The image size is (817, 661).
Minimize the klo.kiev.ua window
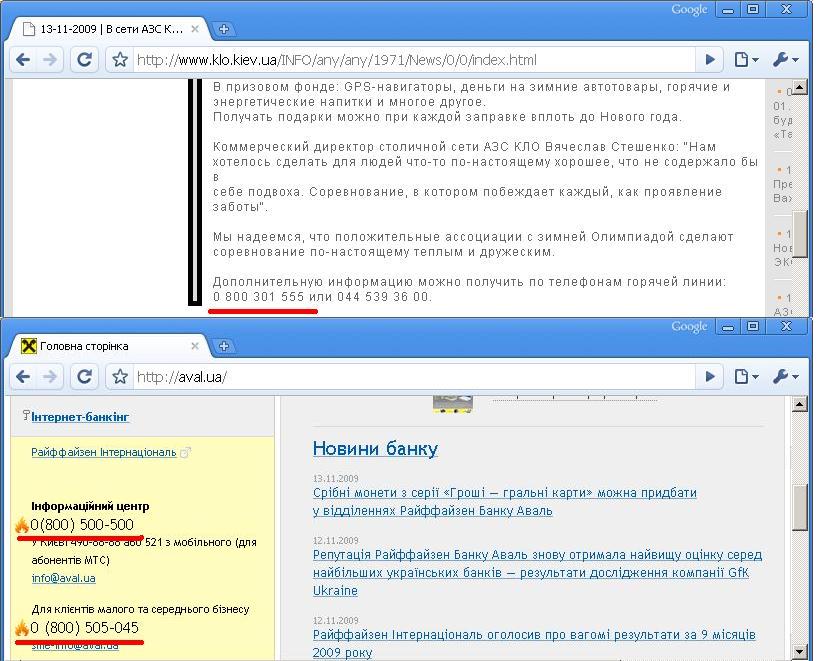pyautogui.click(x=728, y=10)
